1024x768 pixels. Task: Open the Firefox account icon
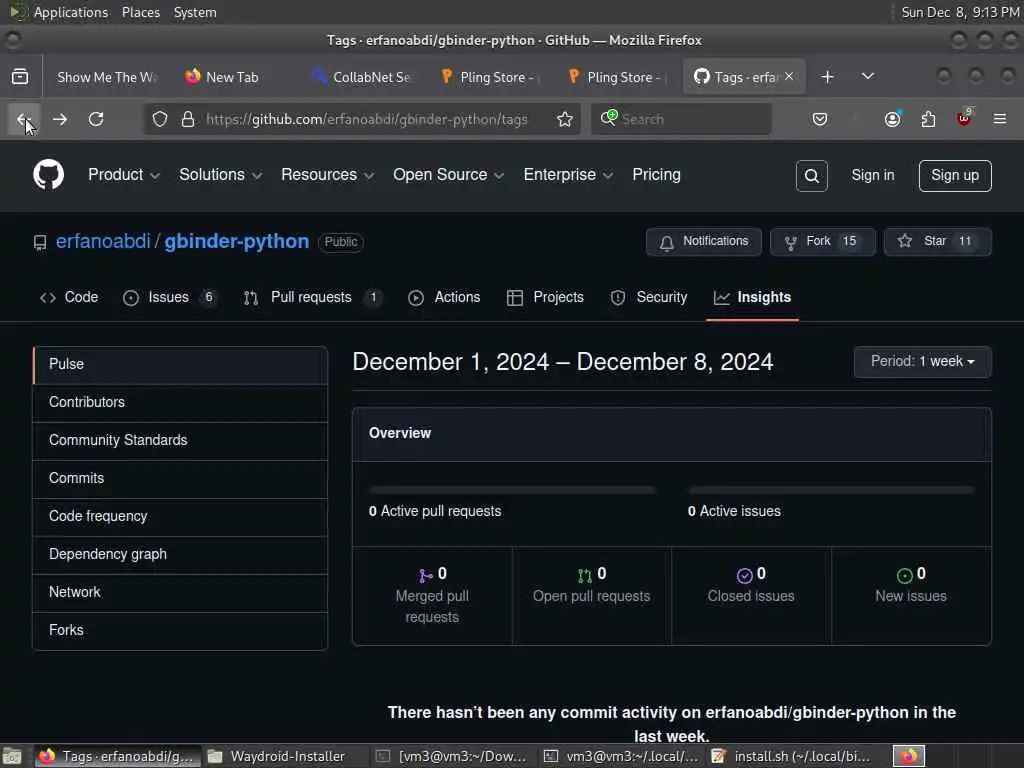pos(892,119)
